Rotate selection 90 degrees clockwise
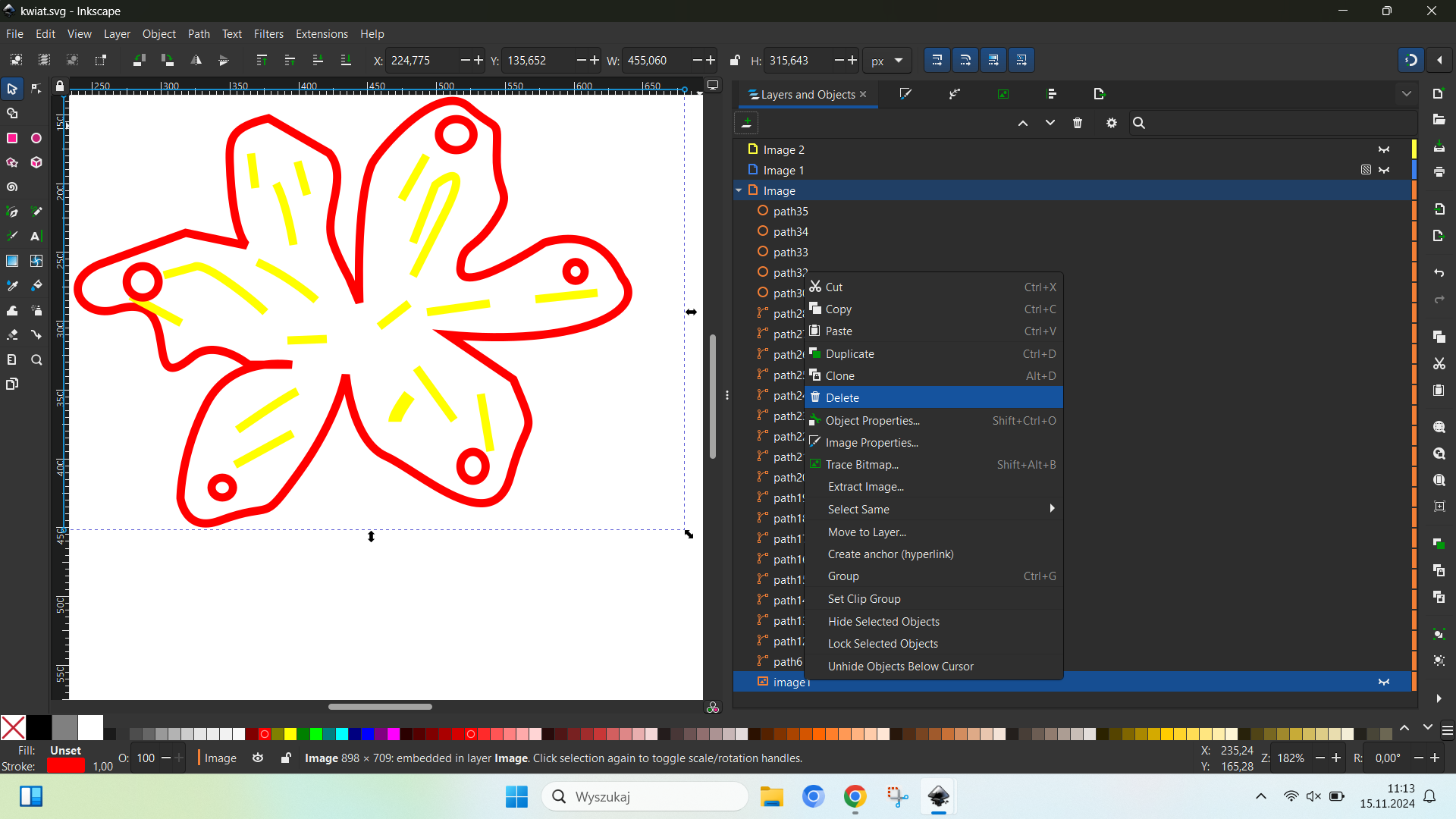Viewport: 1456px width, 819px height. point(168,60)
